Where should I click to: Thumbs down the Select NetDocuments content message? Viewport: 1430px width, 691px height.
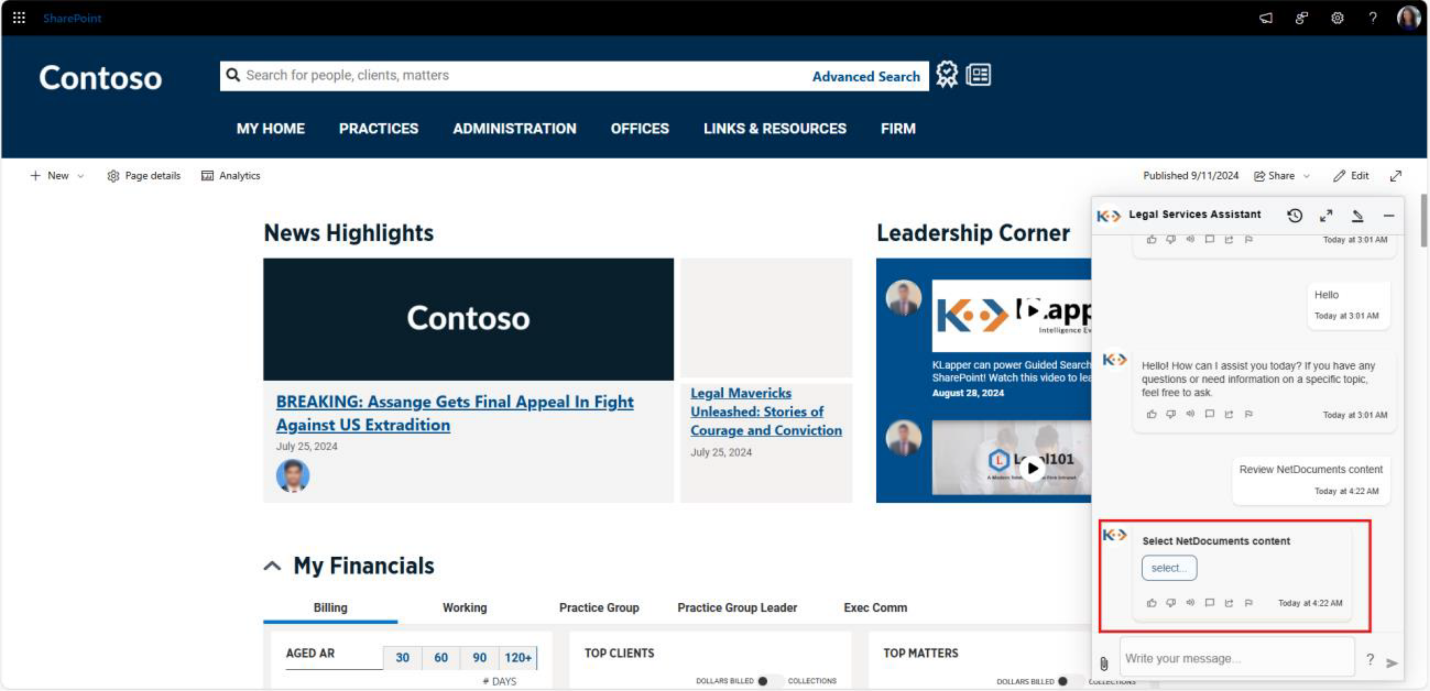pos(1170,603)
